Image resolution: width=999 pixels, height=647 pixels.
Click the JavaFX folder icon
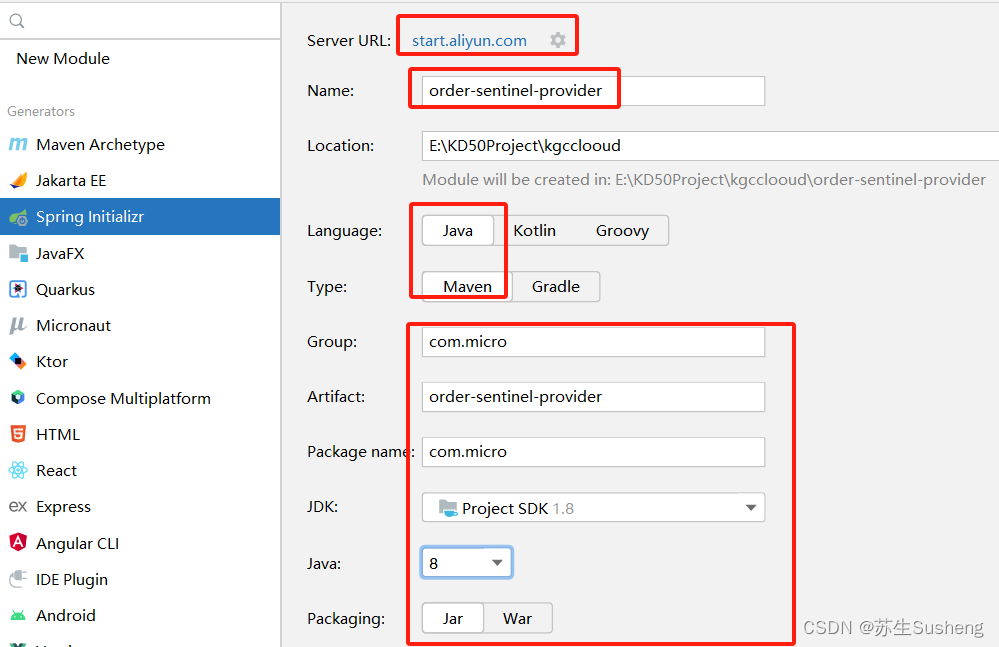click(x=18, y=253)
